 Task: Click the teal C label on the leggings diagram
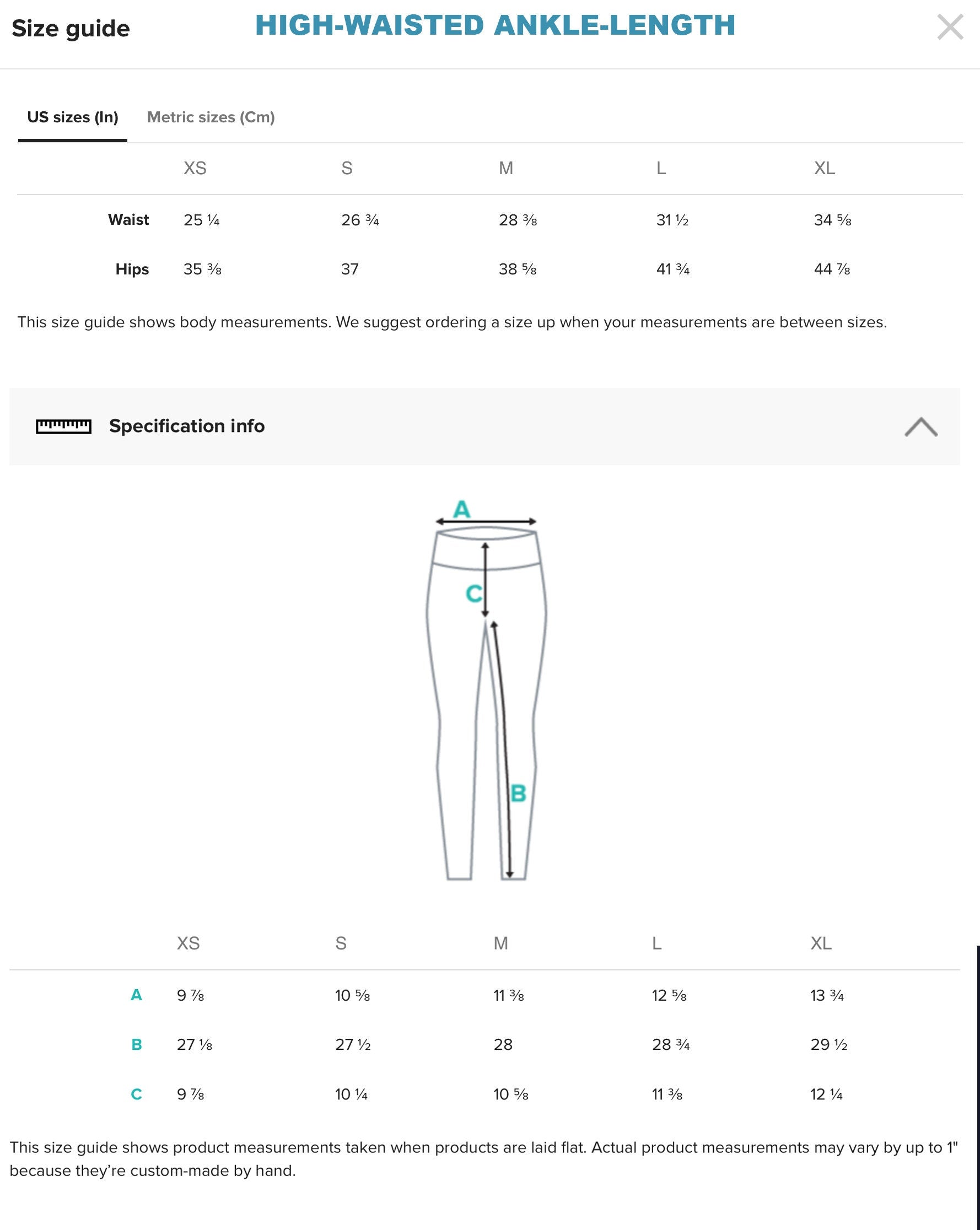pyautogui.click(x=473, y=594)
